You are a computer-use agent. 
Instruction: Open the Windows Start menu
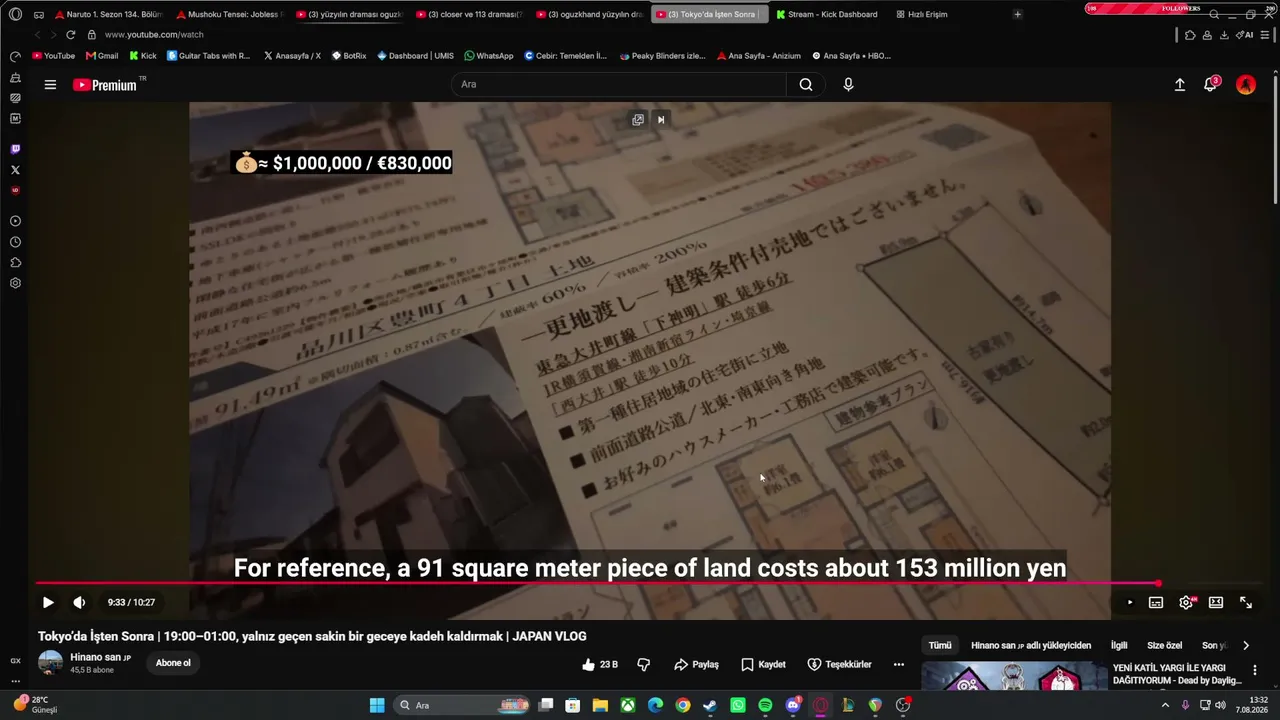pos(377,705)
